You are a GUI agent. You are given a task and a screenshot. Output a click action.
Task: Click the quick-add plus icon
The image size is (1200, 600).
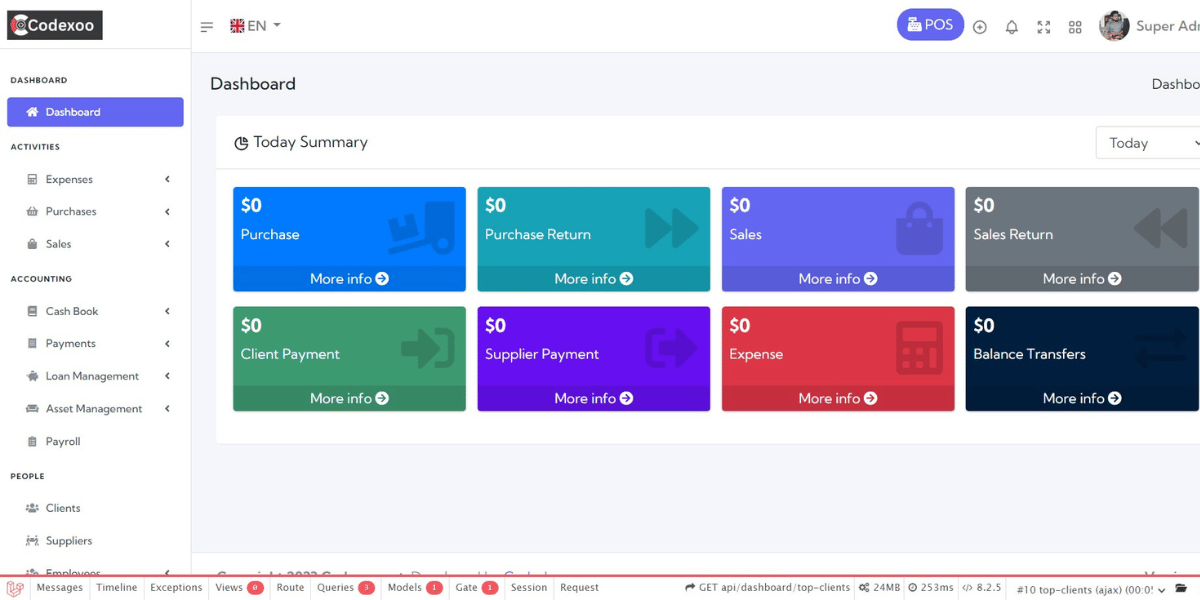(x=979, y=27)
